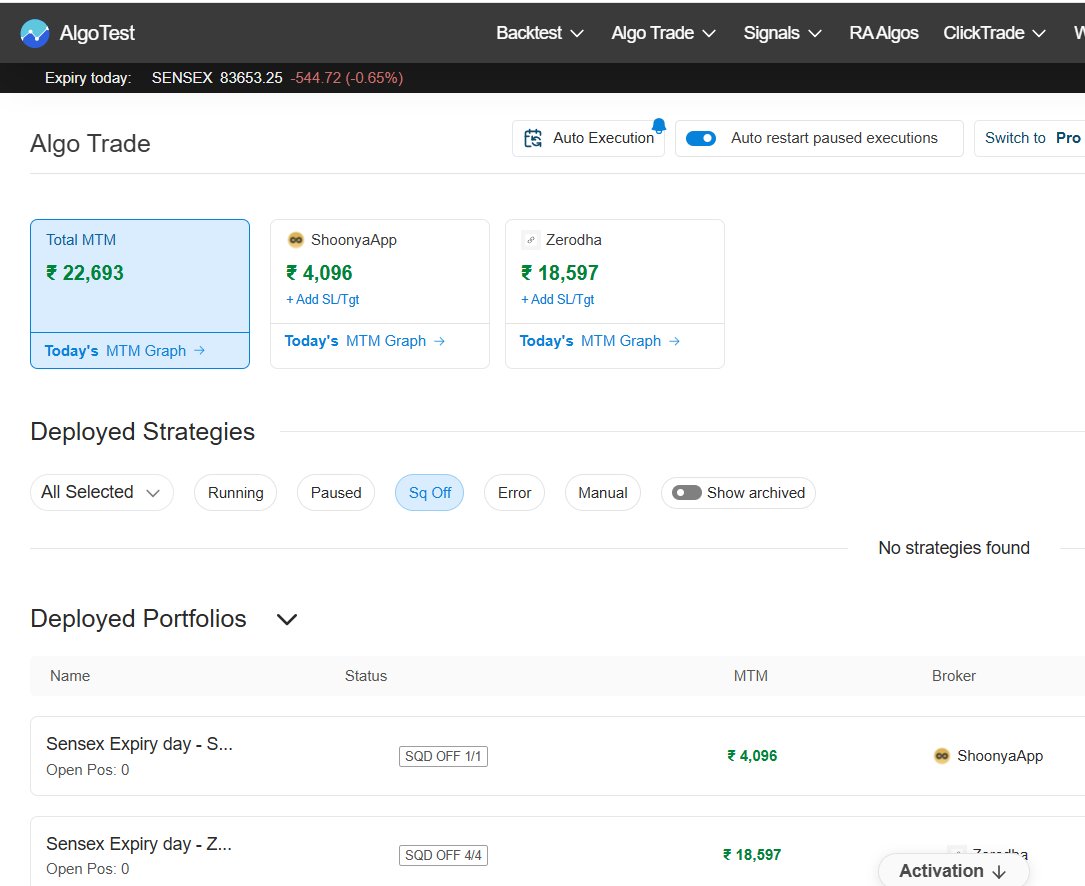Screen dimensions: 1085x886
Task: Click the Zerodha card logo icon
Action: (531, 239)
